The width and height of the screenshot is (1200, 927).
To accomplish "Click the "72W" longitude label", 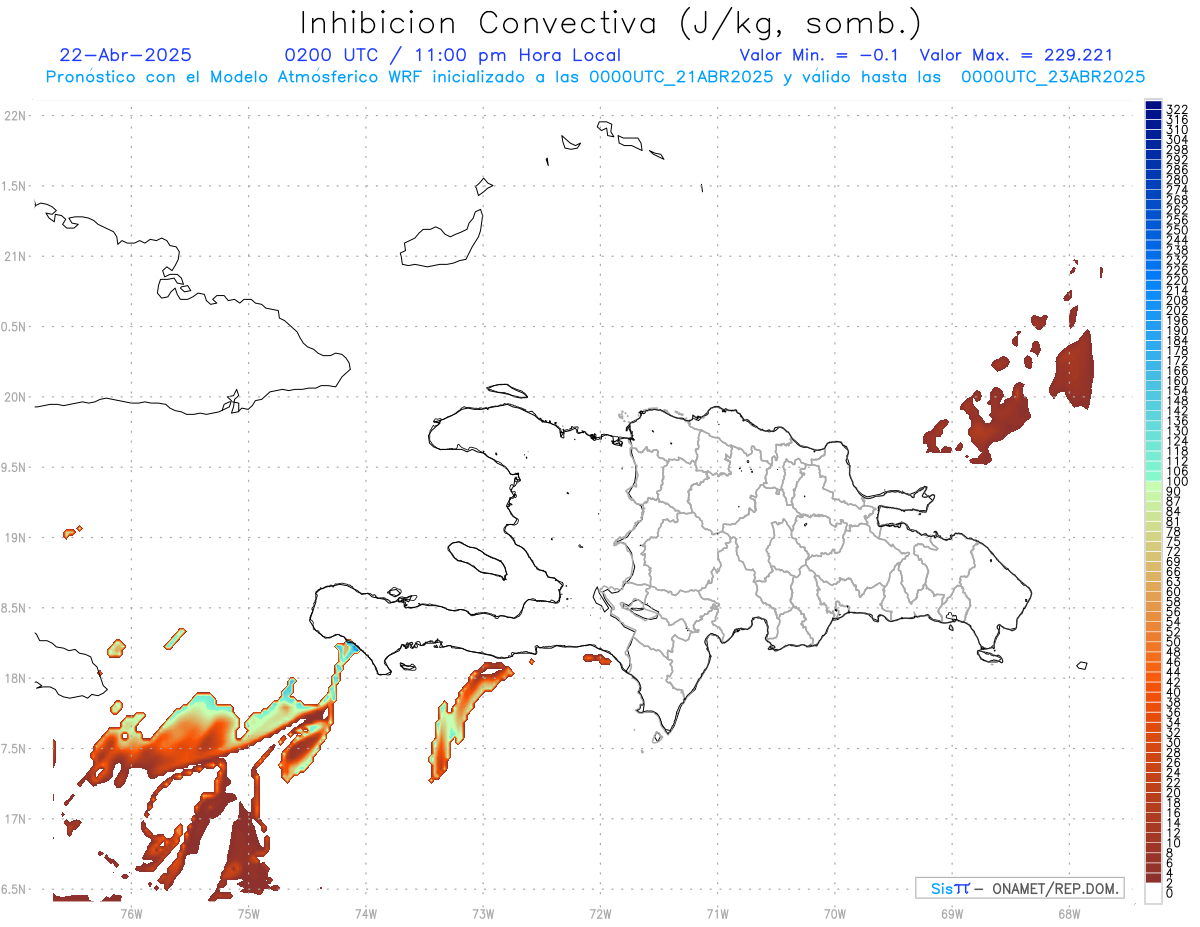I will [600, 913].
